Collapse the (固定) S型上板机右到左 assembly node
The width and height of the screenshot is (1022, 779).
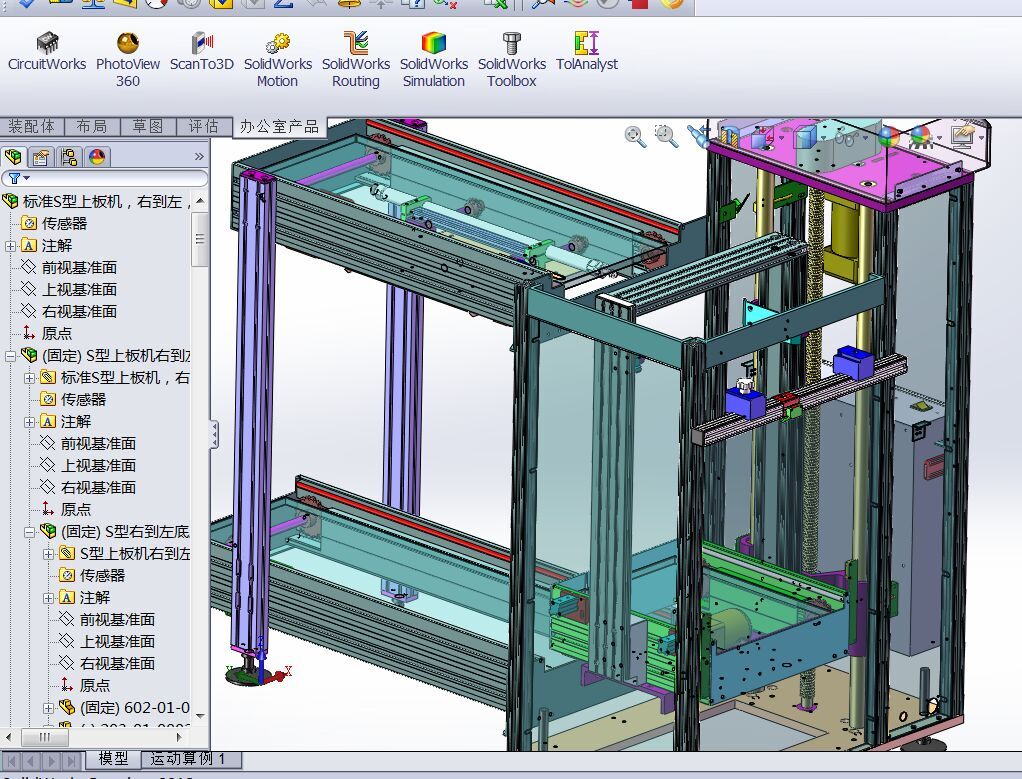(10, 356)
